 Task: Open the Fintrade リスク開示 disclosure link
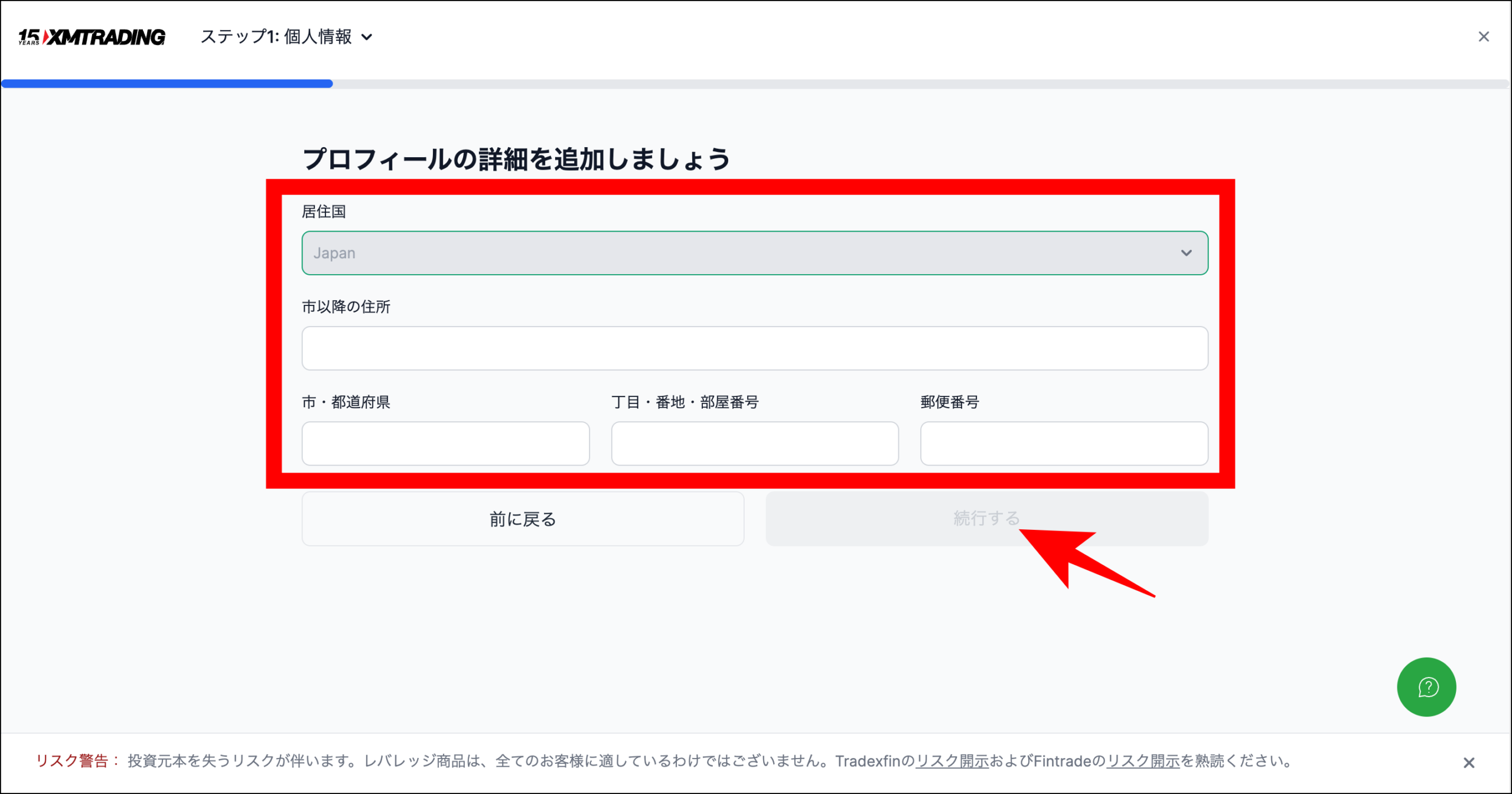(x=1142, y=762)
